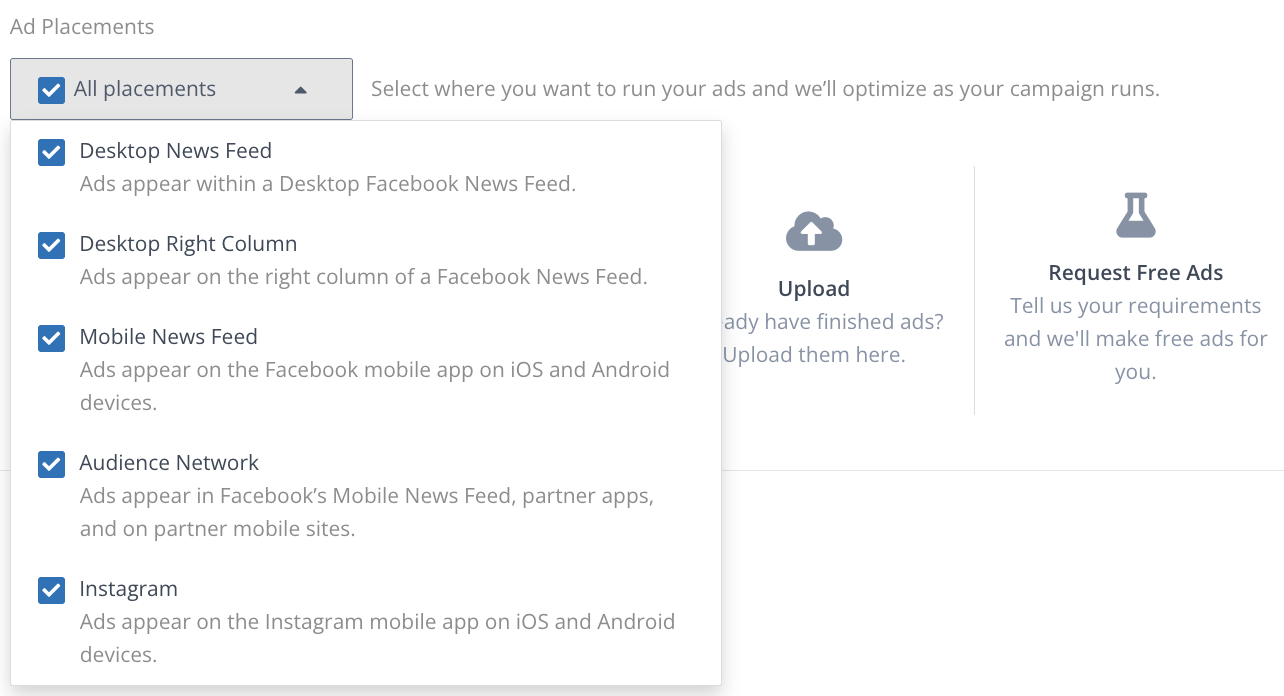Select the Instagram option title

[x=128, y=589]
